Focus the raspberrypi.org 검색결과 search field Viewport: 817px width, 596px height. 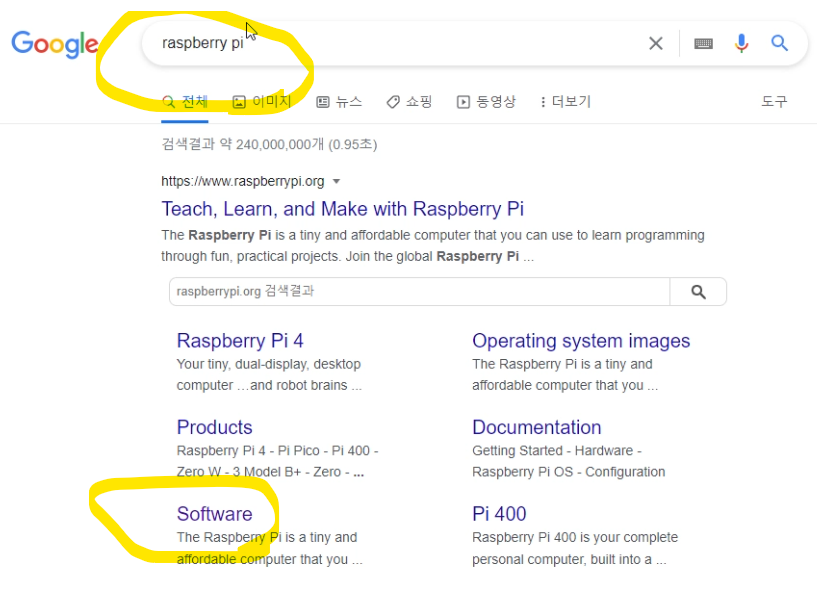point(419,292)
